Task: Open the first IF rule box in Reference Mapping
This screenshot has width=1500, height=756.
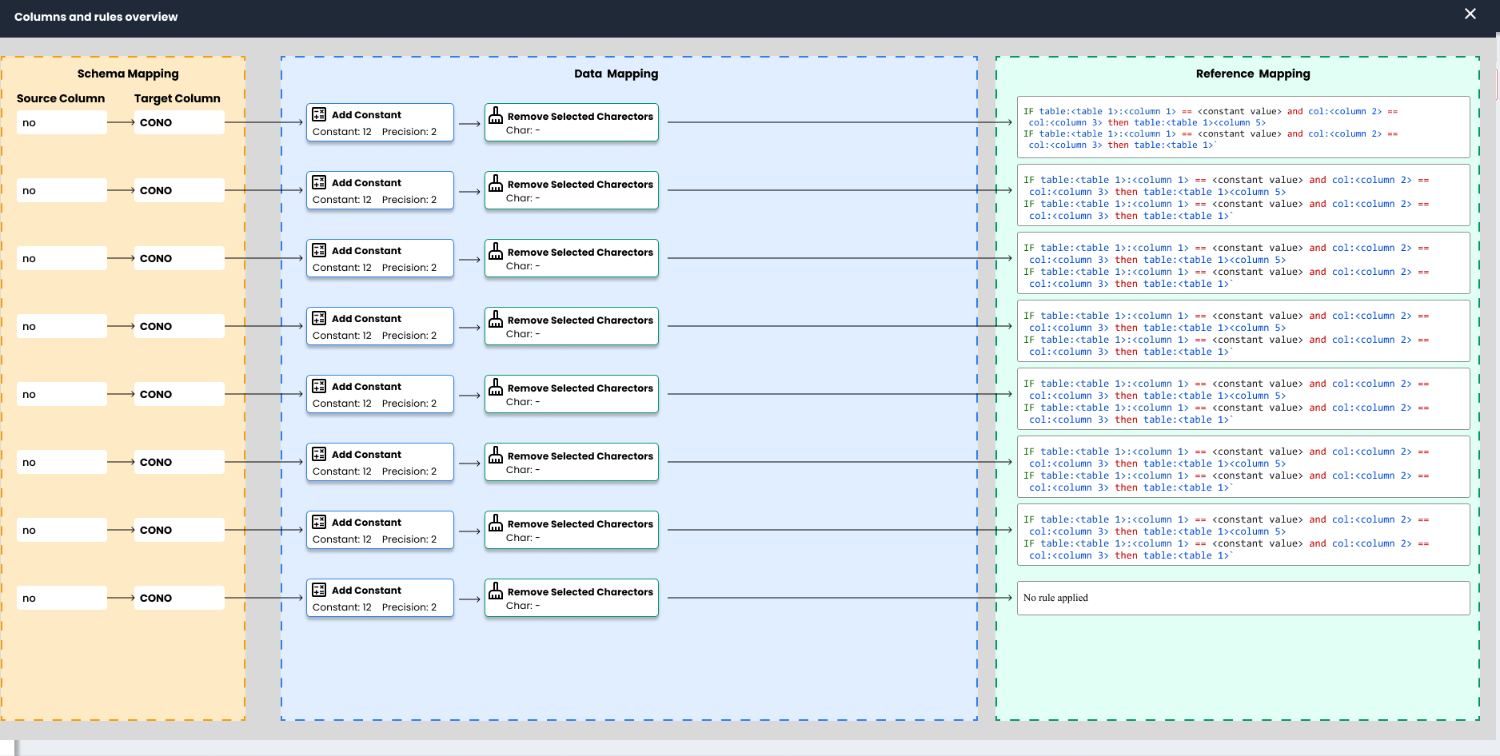Action: pos(1243,127)
